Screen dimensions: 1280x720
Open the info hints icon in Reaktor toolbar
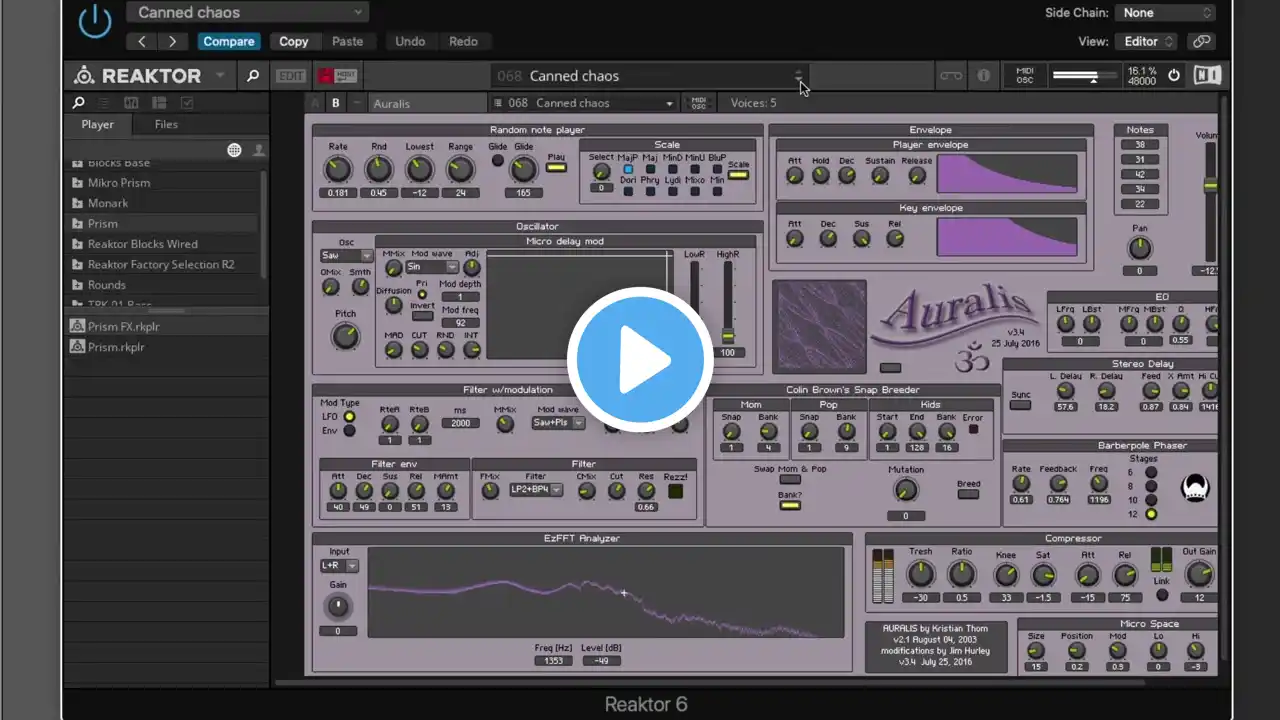pos(983,76)
